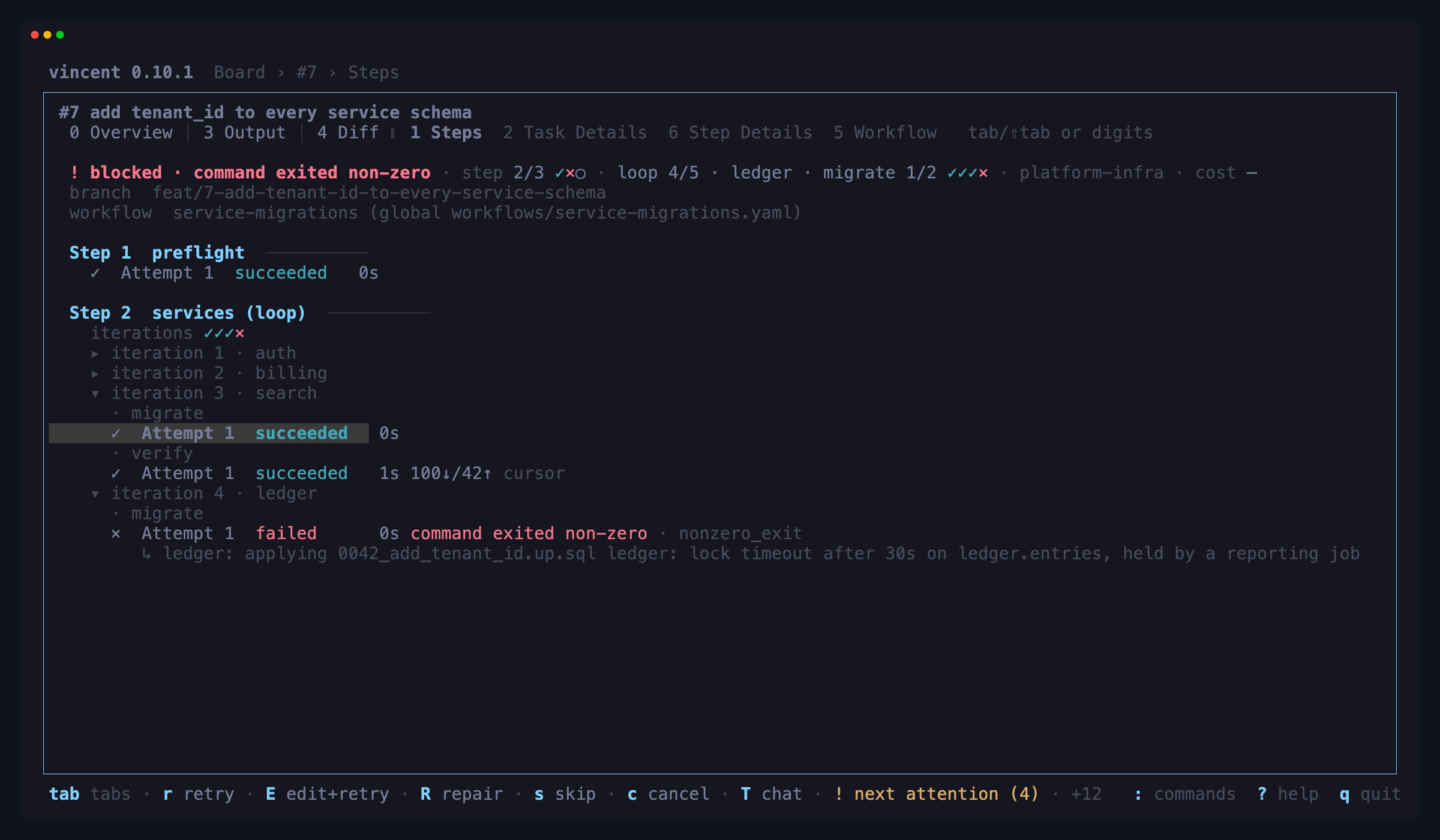Screen dimensions: 1440x840
Task: Open T chat
Action: click(771, 794)
